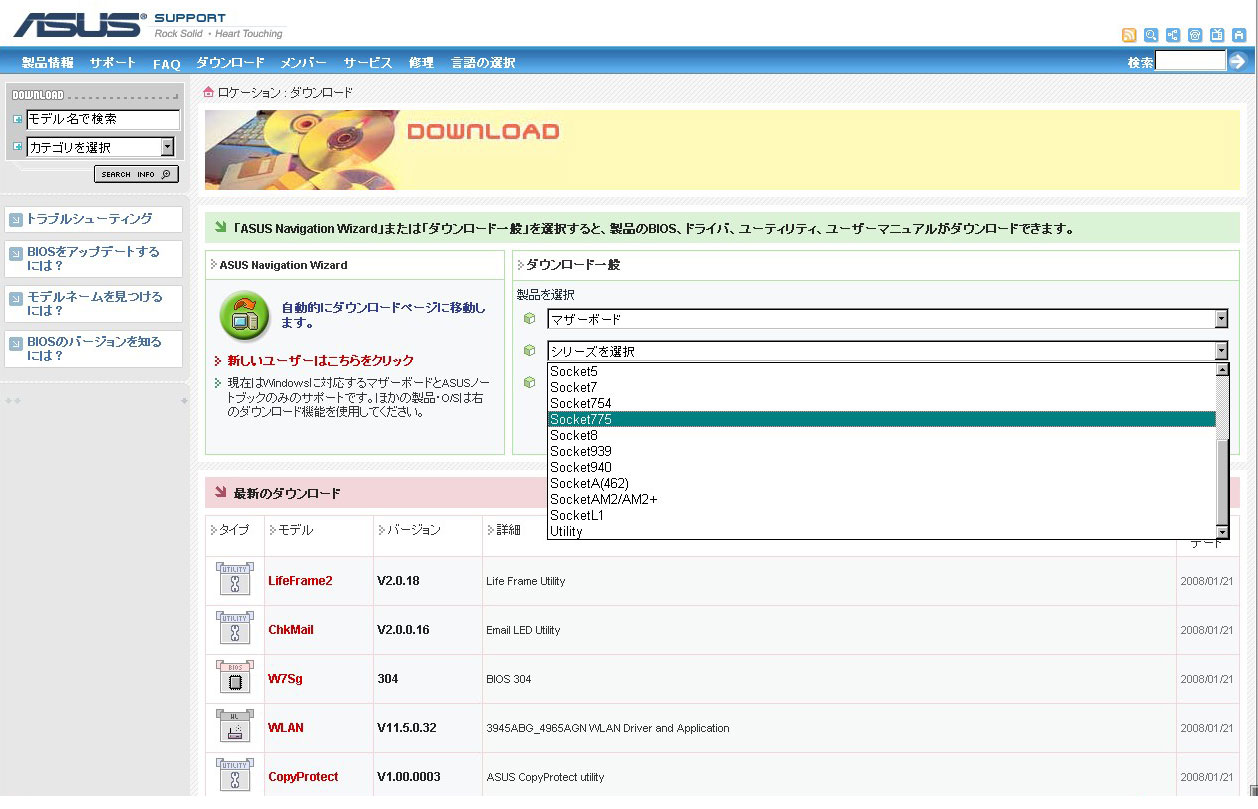Select Socket5 from the series list
This screenshot has width=1258, height=809.
(881, 371)
